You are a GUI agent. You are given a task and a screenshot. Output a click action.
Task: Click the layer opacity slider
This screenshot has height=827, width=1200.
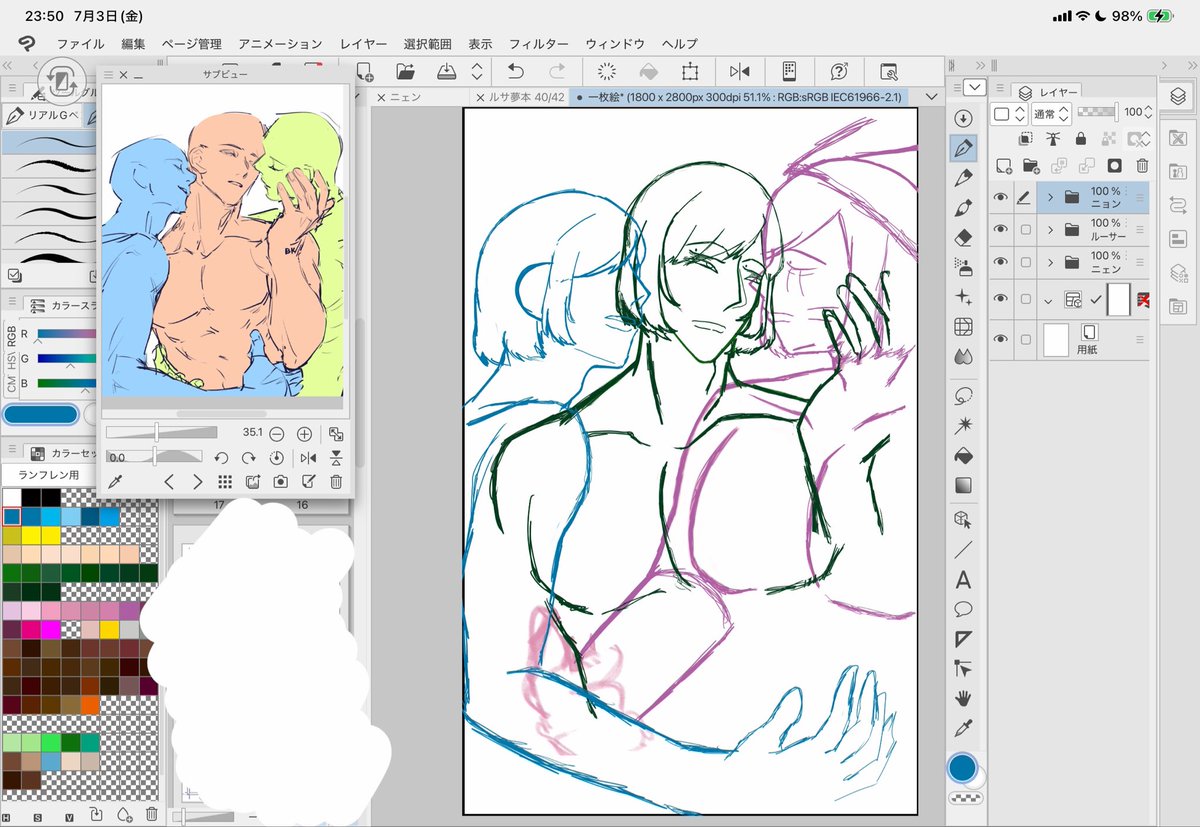click(x=1100, y=113)
